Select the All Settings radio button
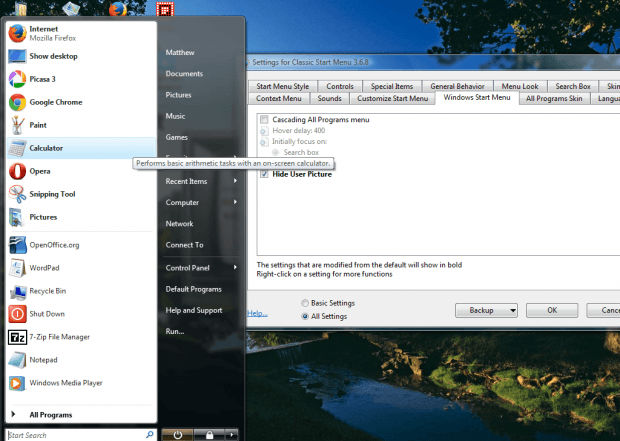Image resolution: width=620 pixels, height=441 pixels. tap(305, 316)
